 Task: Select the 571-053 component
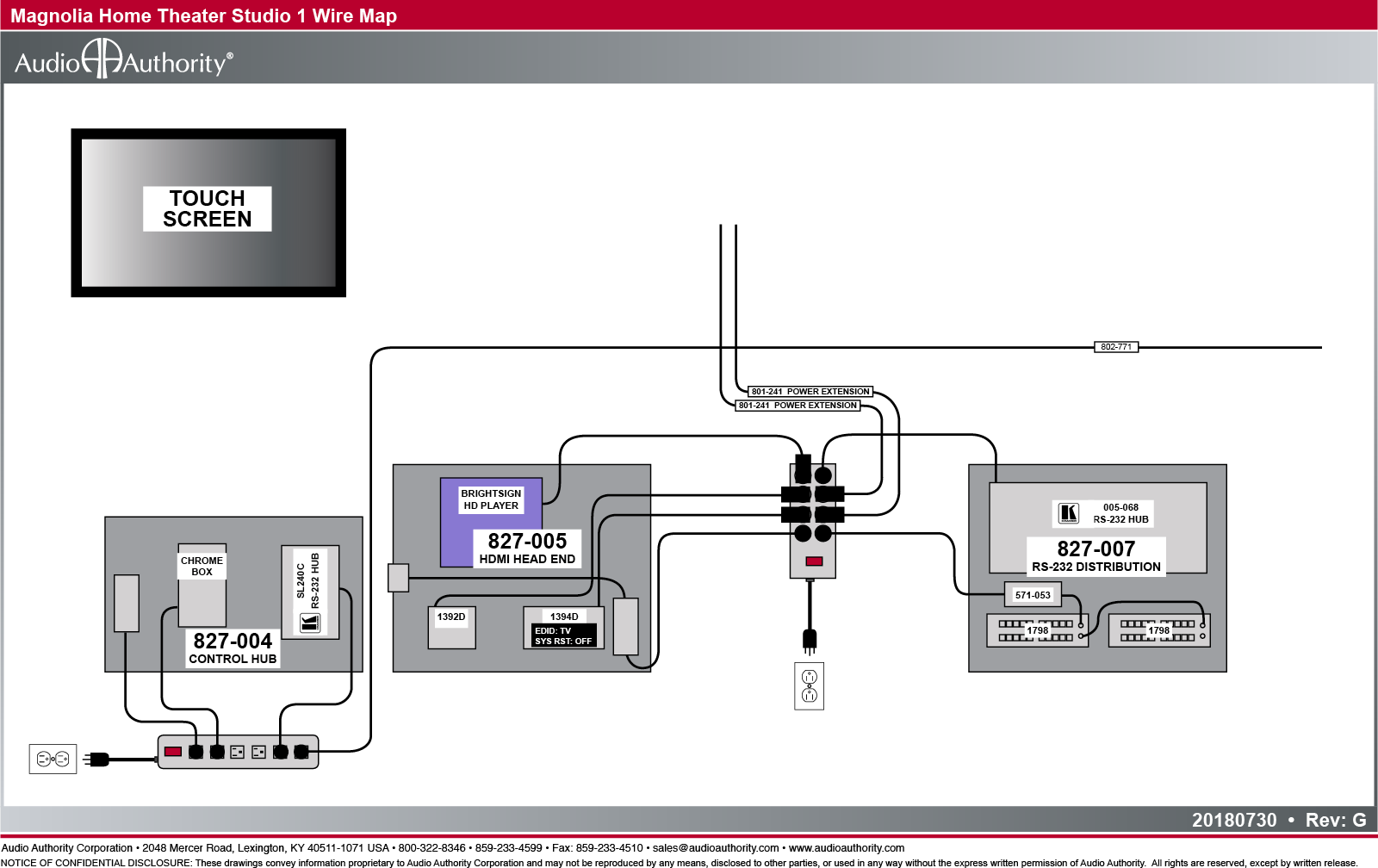[x=1033, y=595]
